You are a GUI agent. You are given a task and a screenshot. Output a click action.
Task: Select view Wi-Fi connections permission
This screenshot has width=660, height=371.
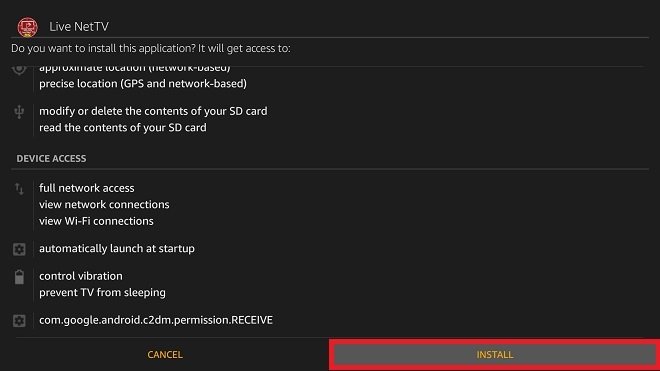[96, 221]
